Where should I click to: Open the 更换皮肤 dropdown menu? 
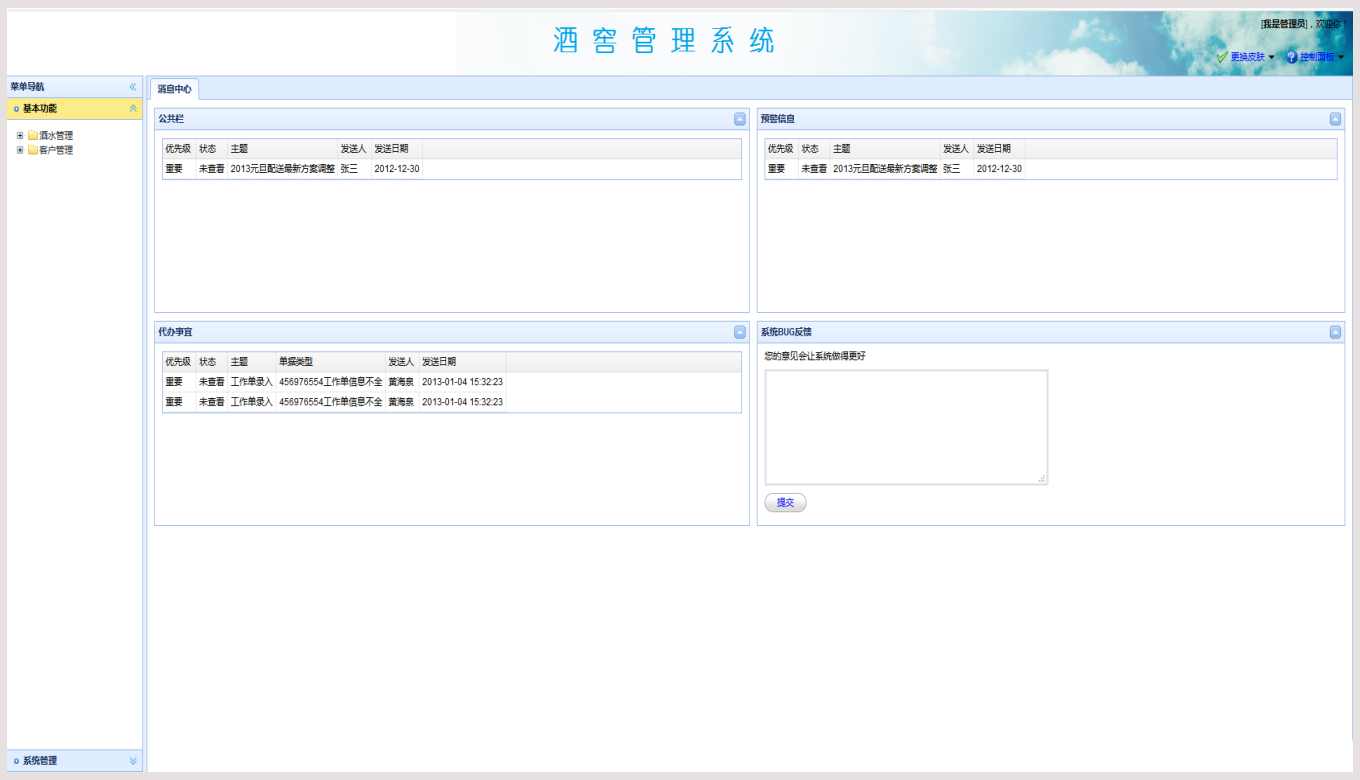point(1246,57)
